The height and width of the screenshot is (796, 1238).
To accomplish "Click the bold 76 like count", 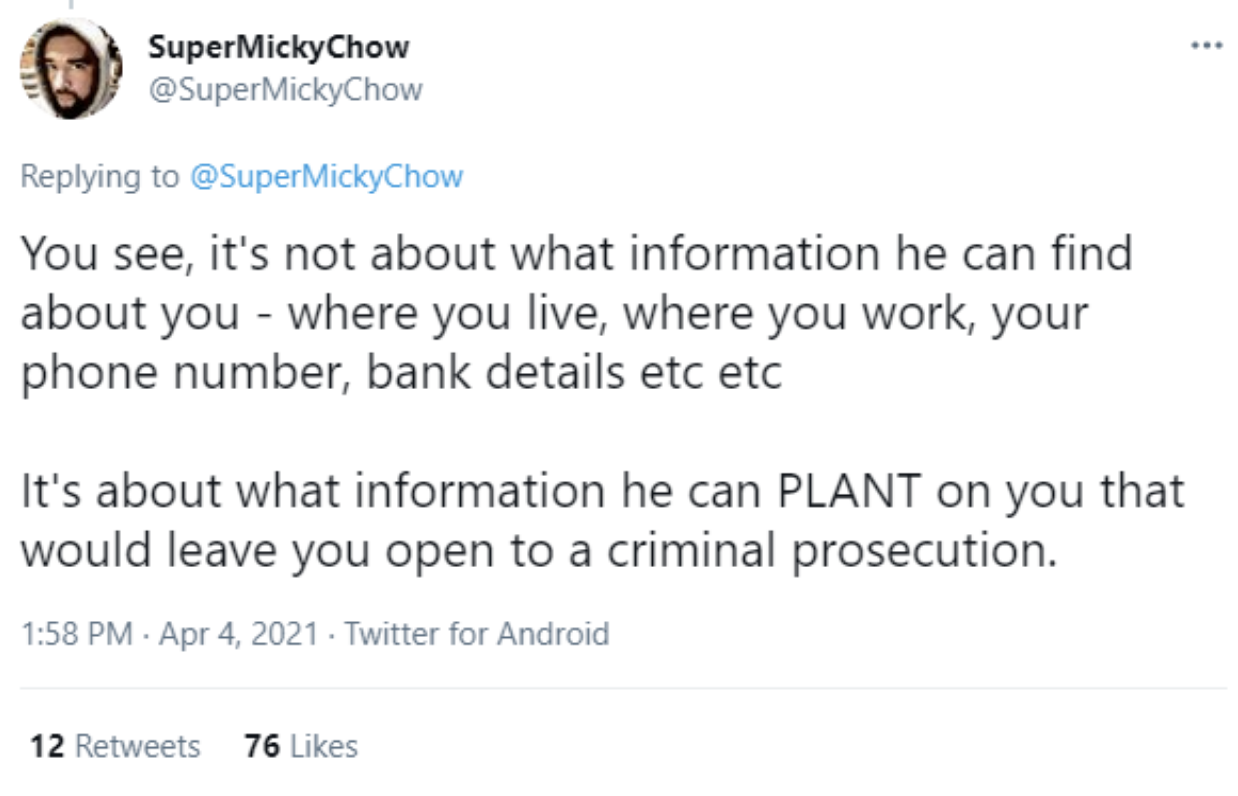I will [x=262, y=746].
